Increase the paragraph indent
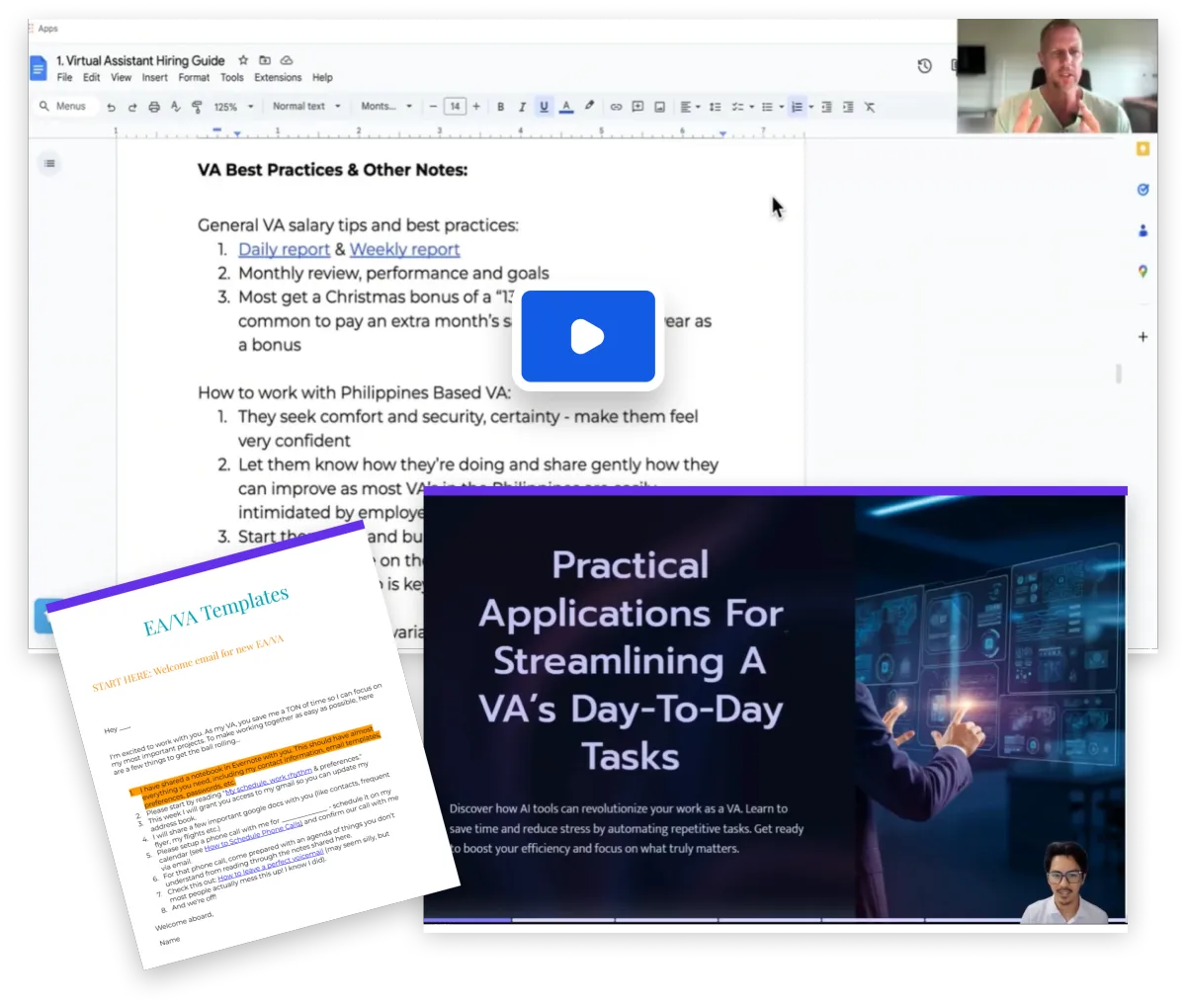The height and width of the screenshot is (1008, 1186). pos(848,107)
